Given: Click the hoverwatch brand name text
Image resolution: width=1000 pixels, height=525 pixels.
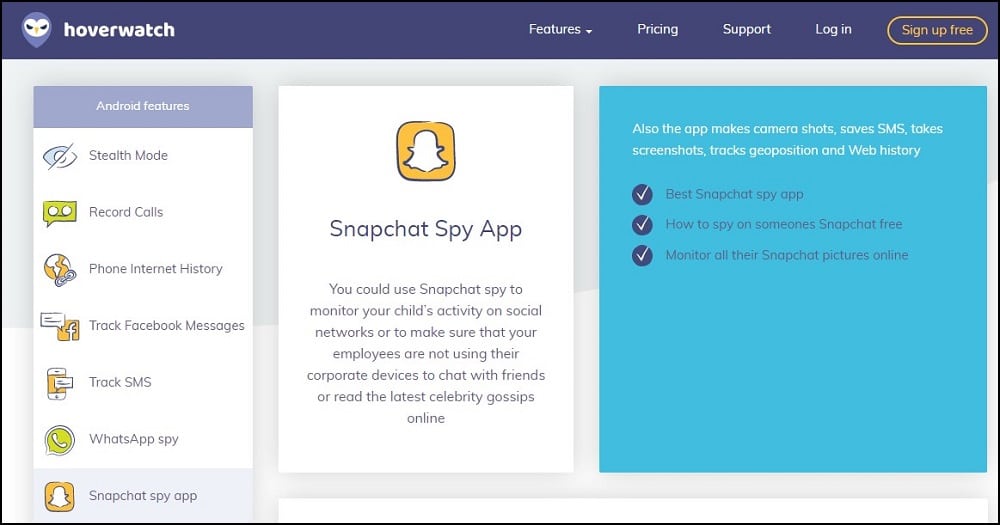Looking at the screenshot, I should (119, 30).
